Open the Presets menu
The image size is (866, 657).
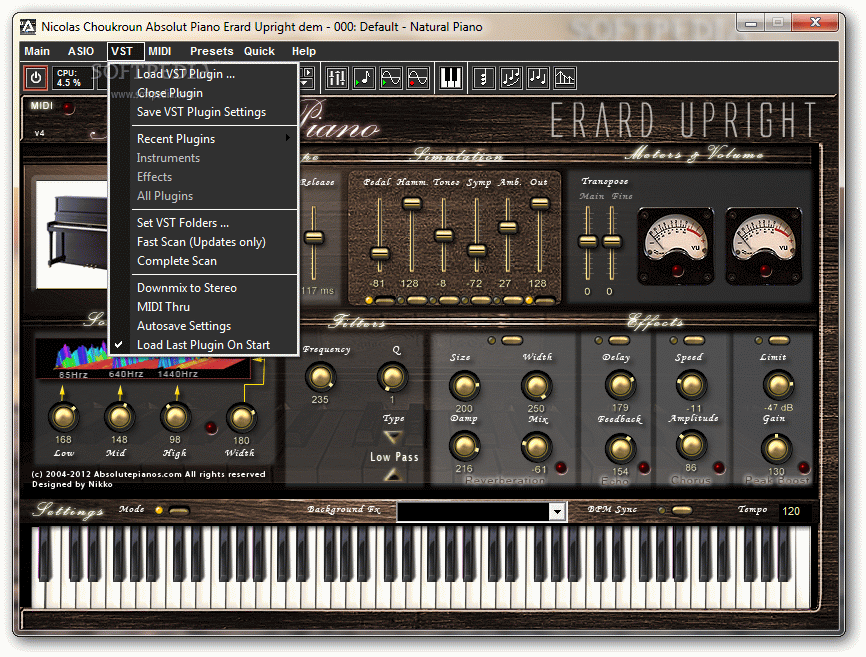point(212,51)
